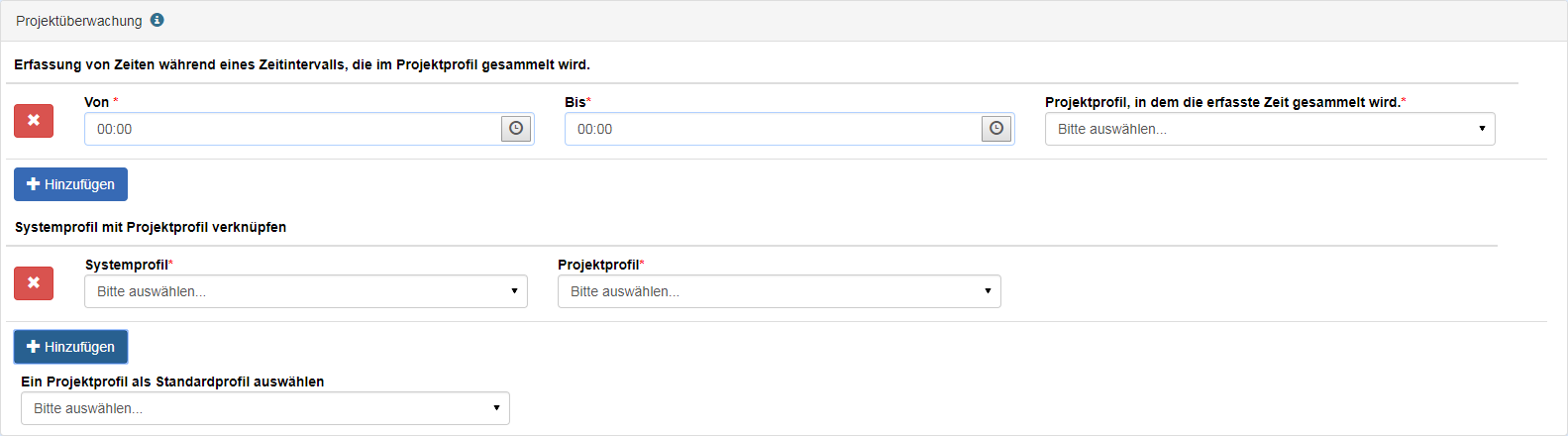Image resolution: width=1568 pixels, height=436 pixels.
Task: Delete the Systemprofil link row with red X
Action: pyautogui.click(x=34, y=282)
